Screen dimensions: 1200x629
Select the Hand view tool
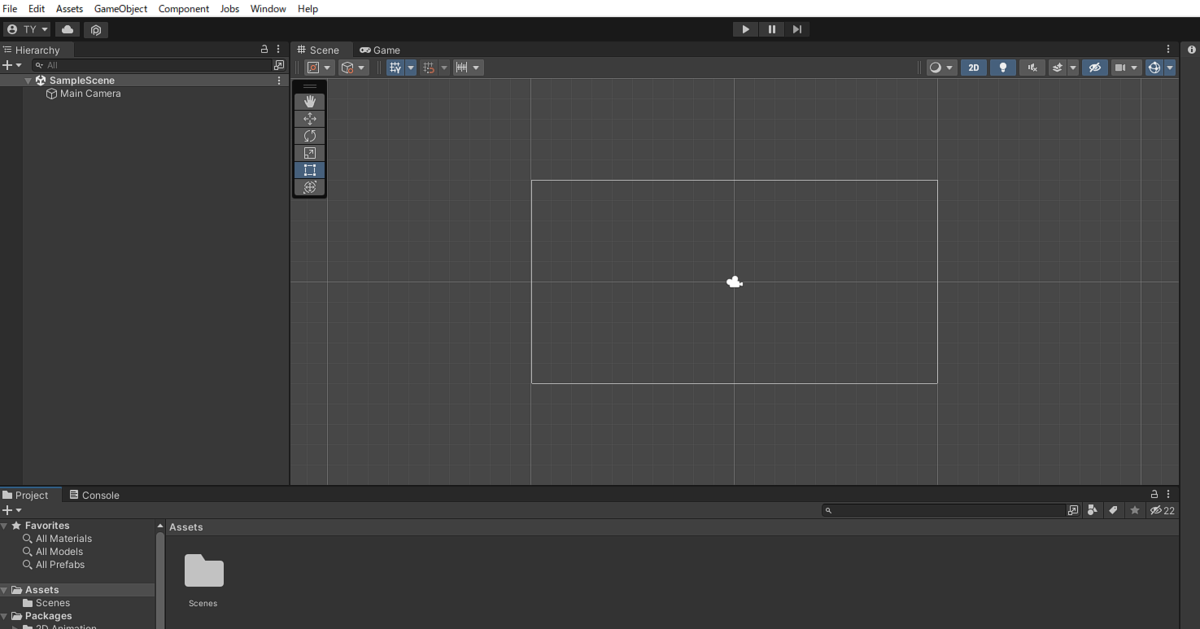(310, 102)
